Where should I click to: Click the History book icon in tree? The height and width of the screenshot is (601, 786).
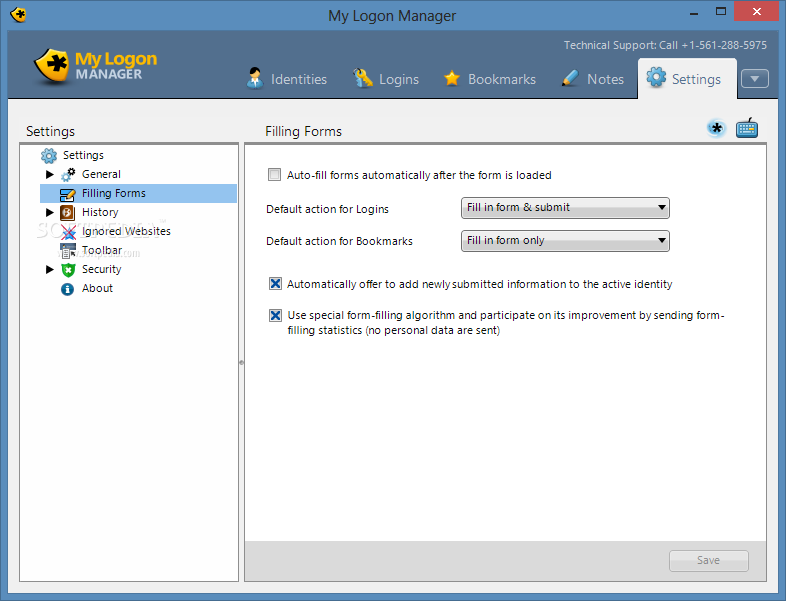(x=67, y=213)
